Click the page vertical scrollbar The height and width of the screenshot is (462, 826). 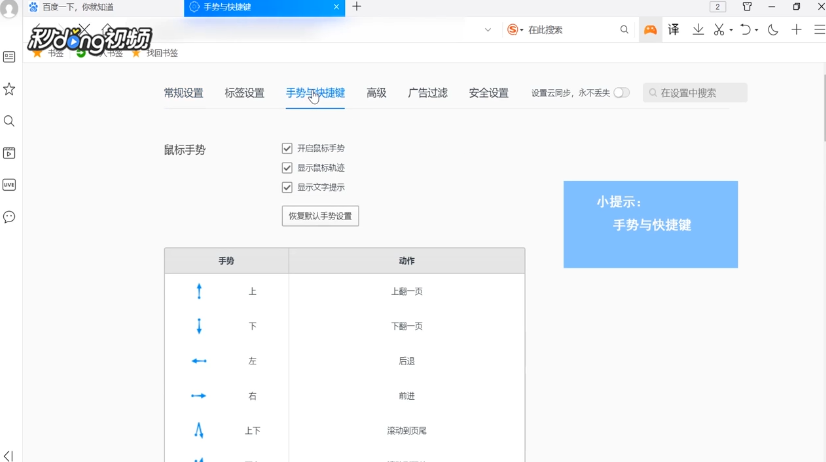823,109
